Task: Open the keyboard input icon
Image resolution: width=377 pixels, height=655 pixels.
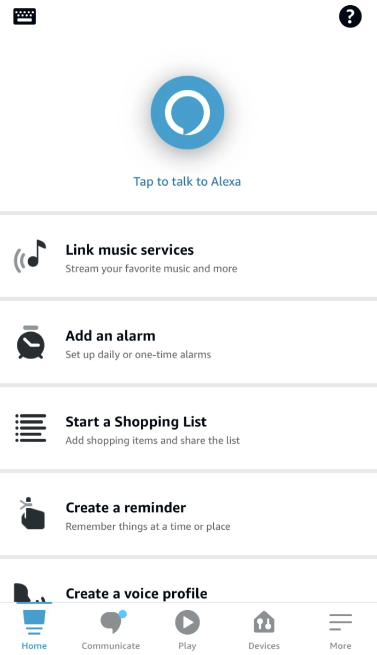Action: (x=24, y=17)
